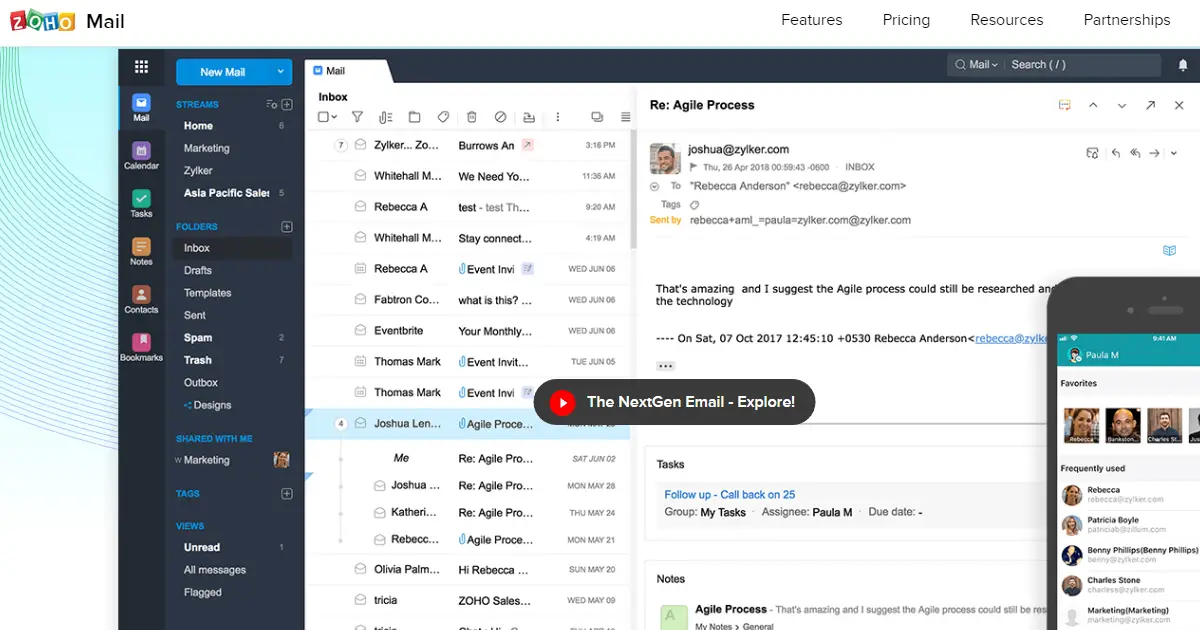The width and height of the screenshot is (1200, 630).
Task: Expand recipient details arrow beside To
Action: click(654, 186)
